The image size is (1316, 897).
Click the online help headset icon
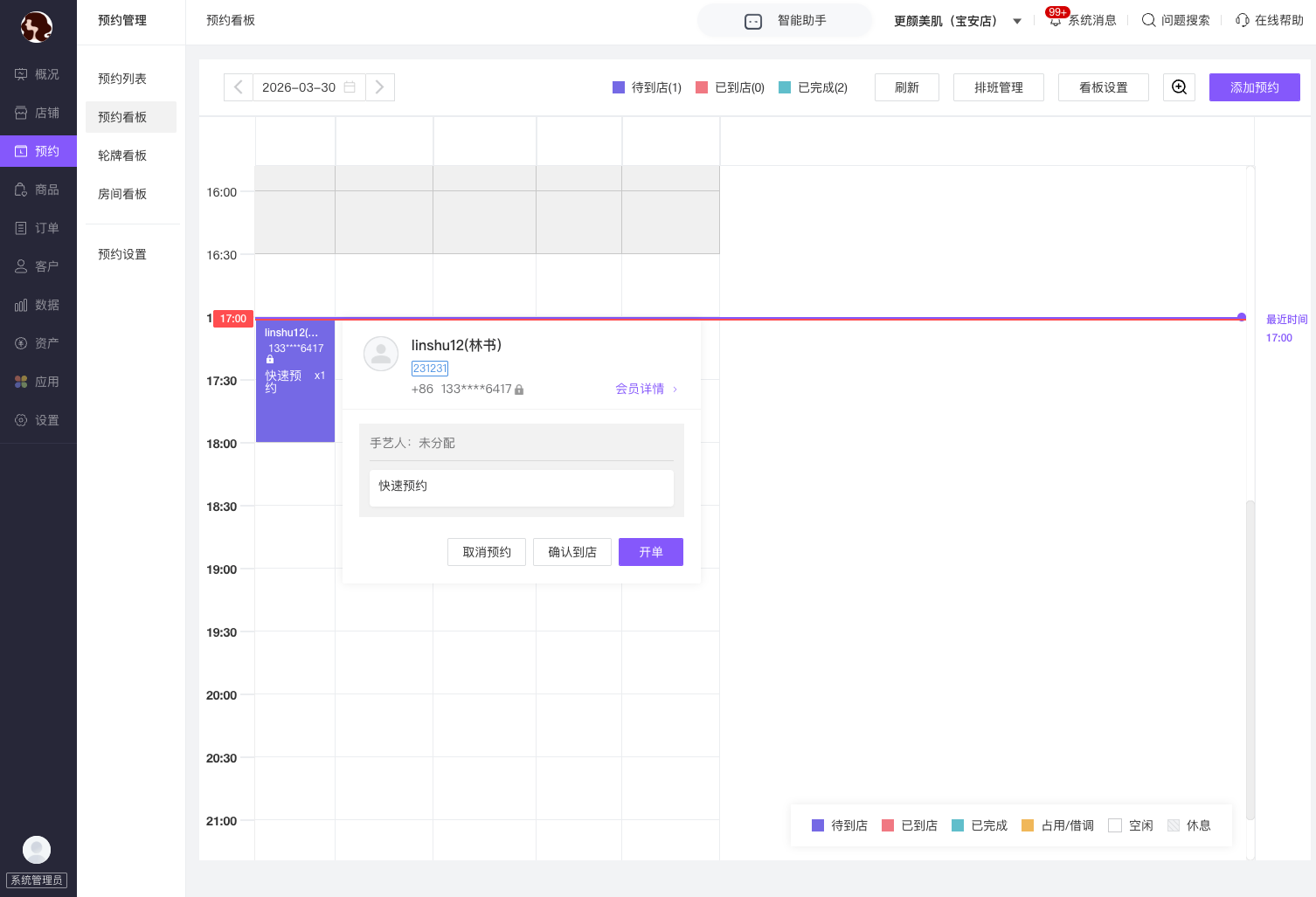click(1242, 20)
